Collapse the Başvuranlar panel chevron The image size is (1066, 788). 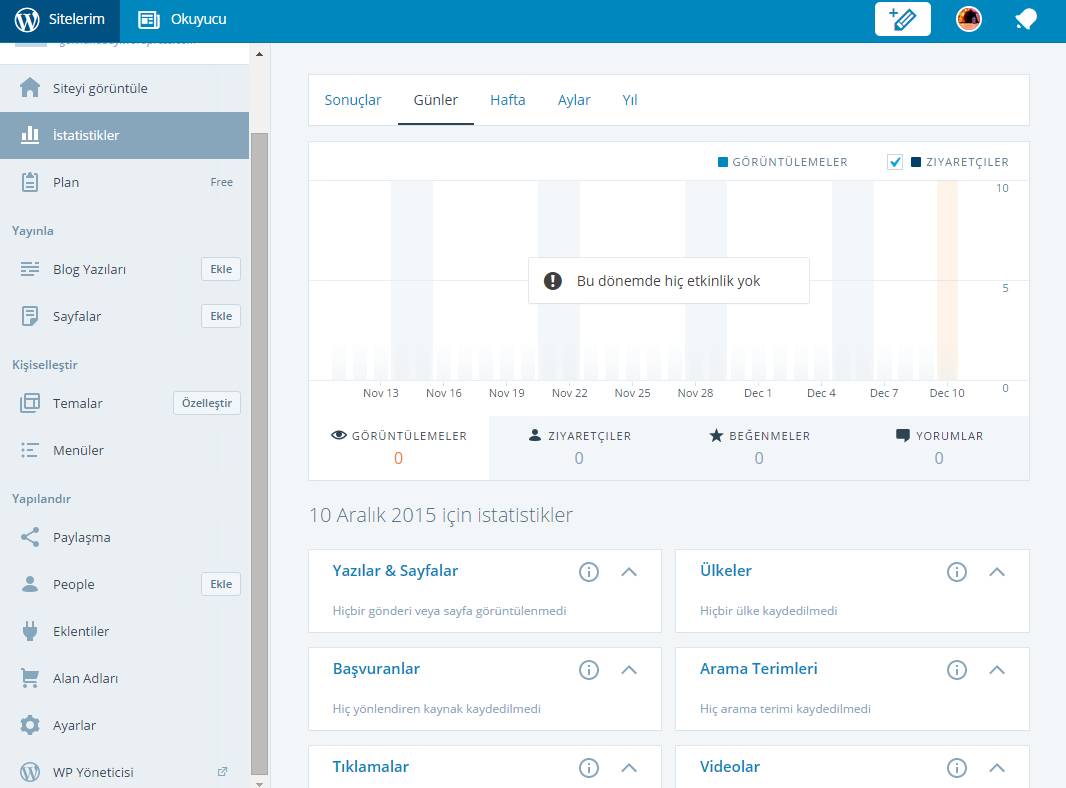629,670
